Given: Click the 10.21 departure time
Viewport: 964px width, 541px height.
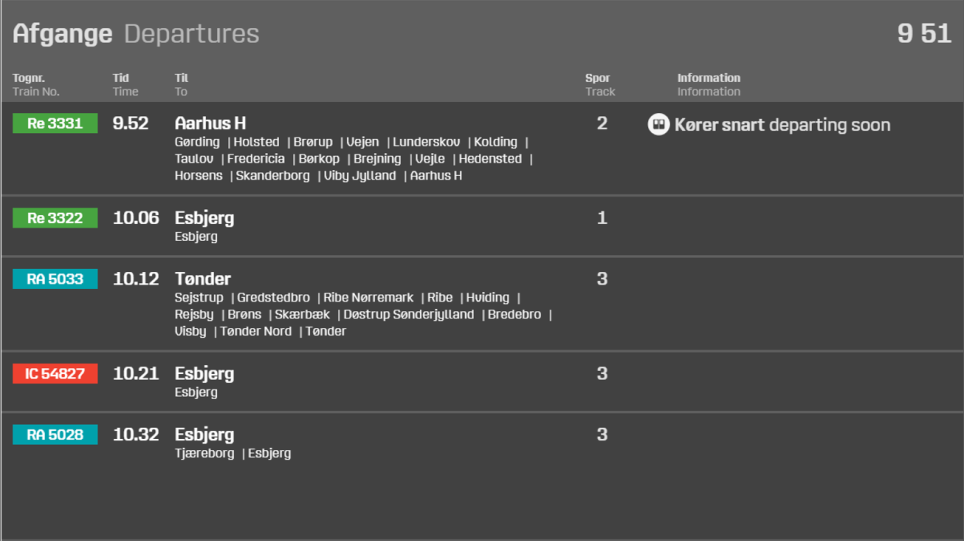Looking at the screenshot, I should pos(136,374).
